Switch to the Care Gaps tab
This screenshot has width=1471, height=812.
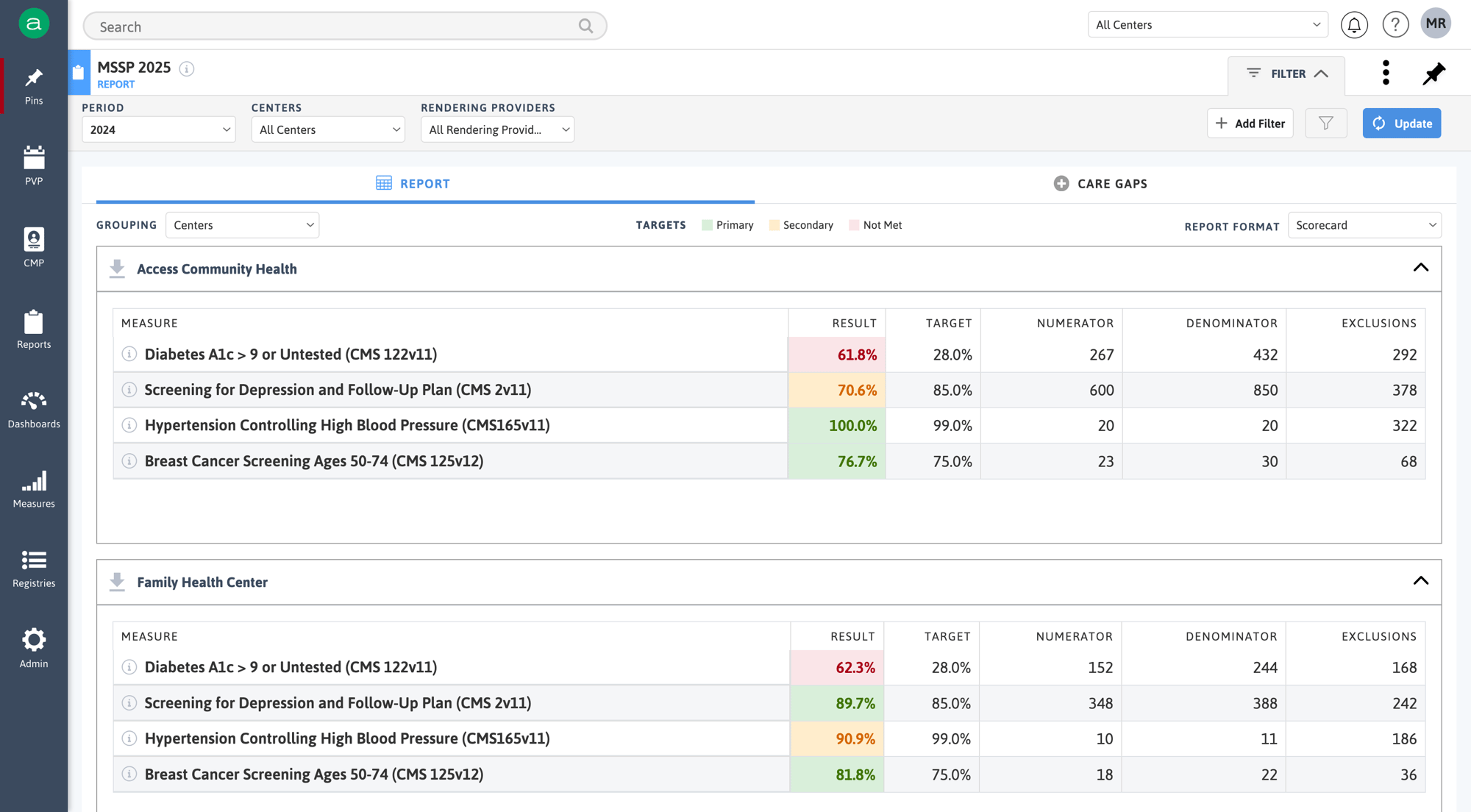(x=1100, y=184)
